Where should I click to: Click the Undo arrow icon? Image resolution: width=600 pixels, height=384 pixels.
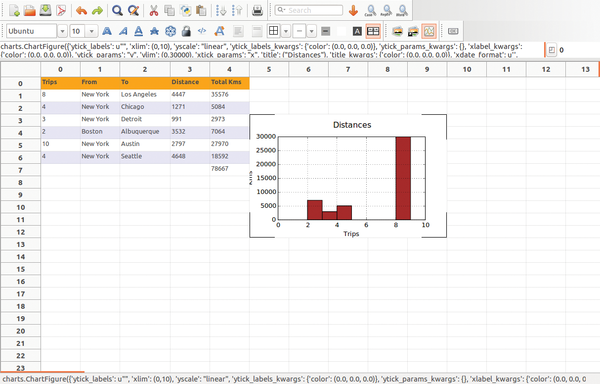click(81, 10)
